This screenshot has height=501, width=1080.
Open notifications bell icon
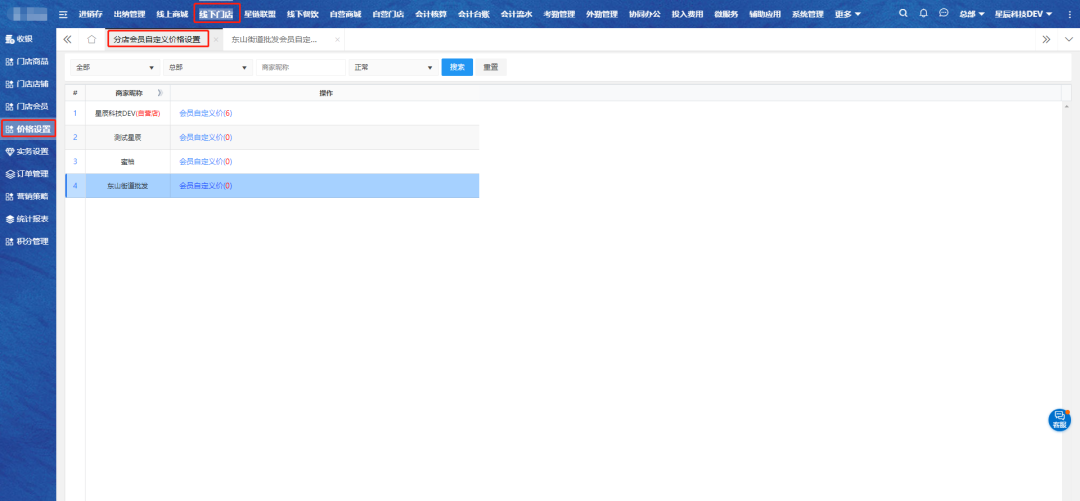click(923, 13)
